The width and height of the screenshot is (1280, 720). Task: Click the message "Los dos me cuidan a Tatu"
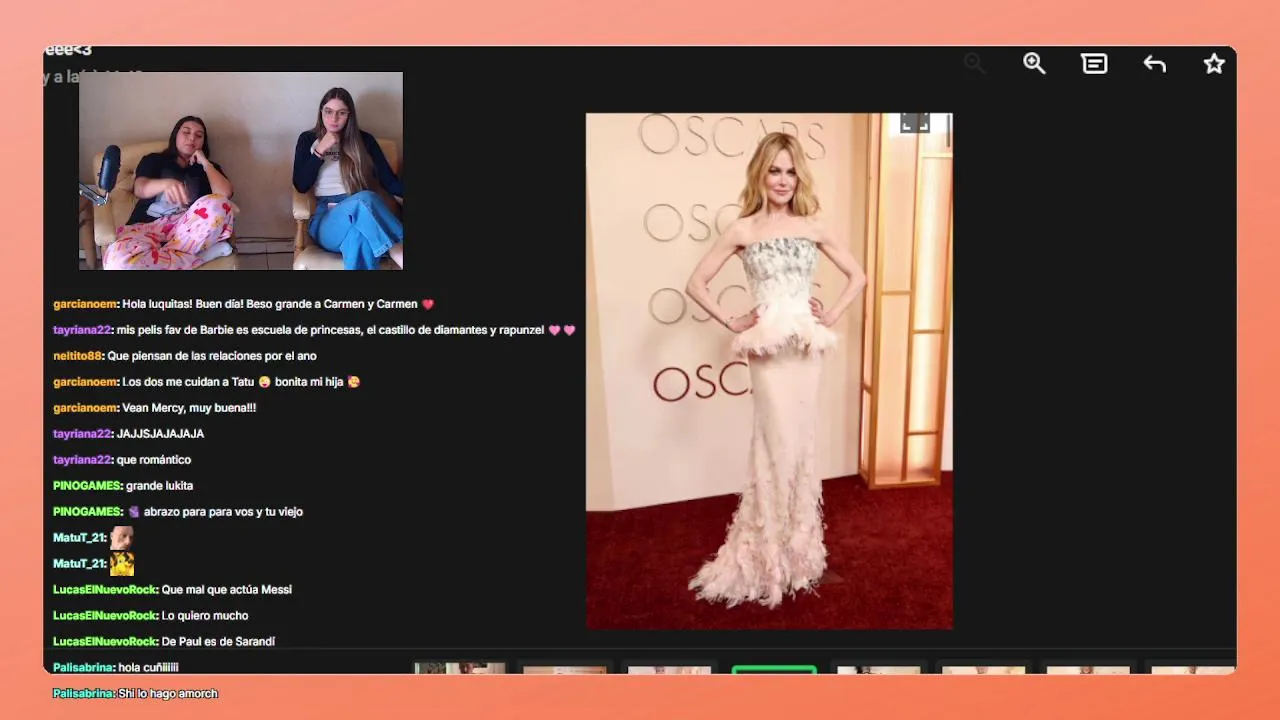tap(188, 382)
